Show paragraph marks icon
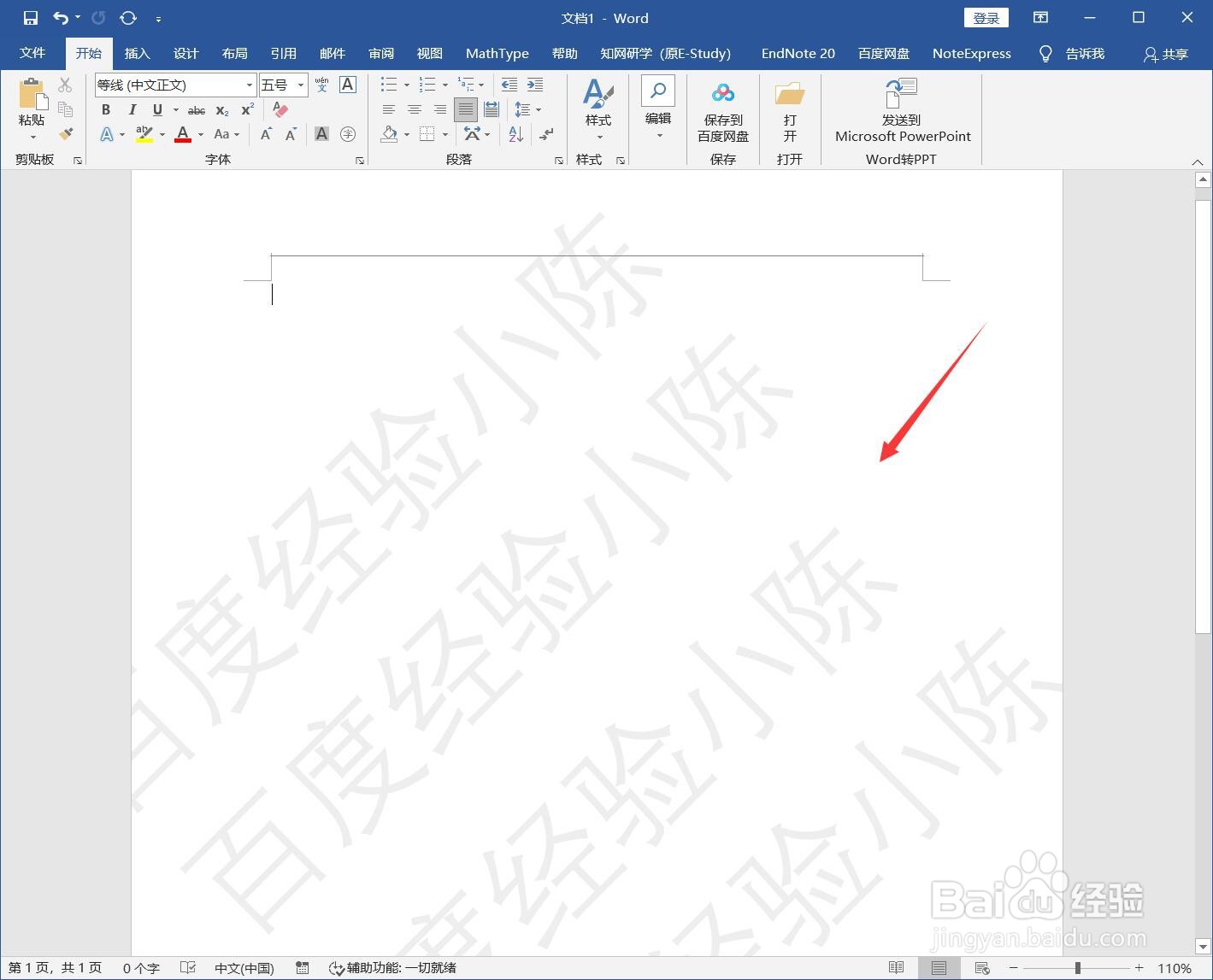The image size is (1213, 980). click(x=547, y=134)
